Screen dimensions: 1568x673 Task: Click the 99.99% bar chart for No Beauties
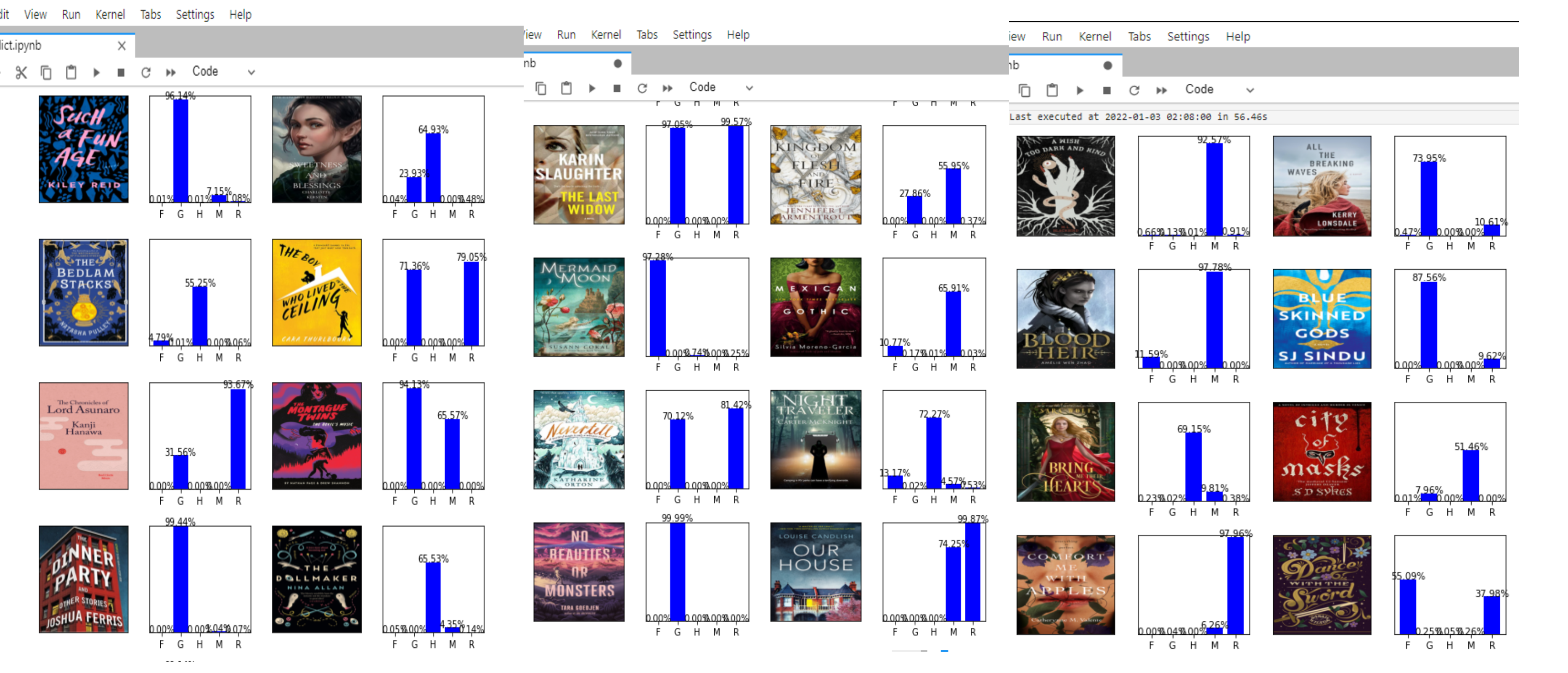697,572
